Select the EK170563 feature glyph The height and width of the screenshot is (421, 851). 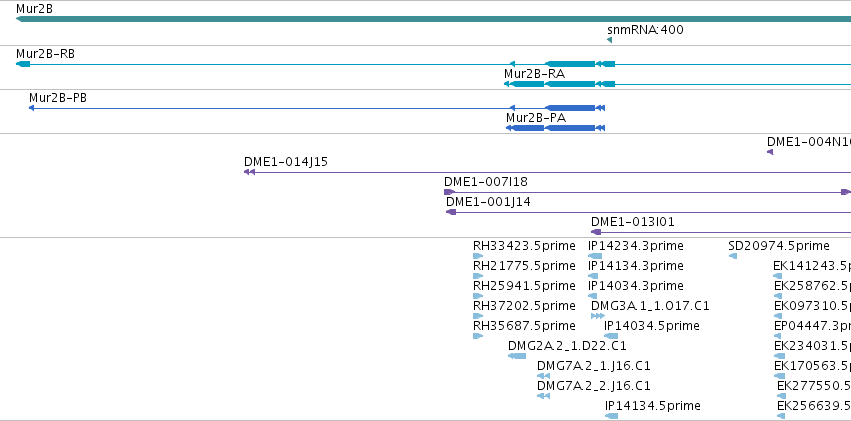coord(779,376)
